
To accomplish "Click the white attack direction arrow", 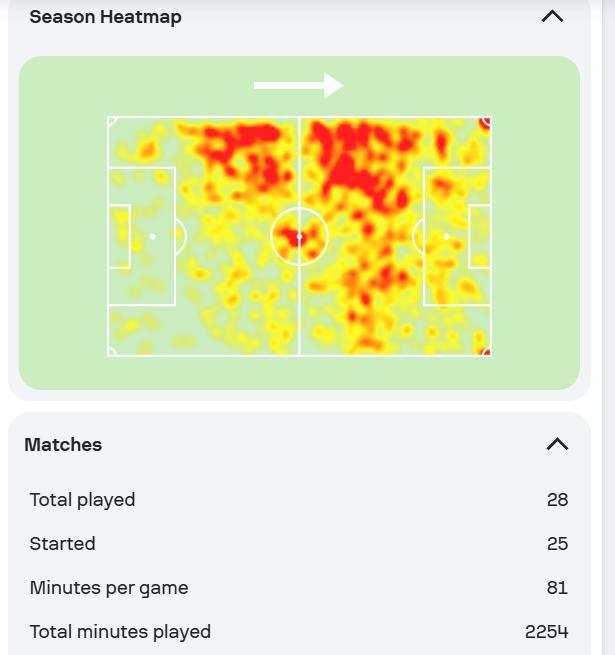I will 298,86.
